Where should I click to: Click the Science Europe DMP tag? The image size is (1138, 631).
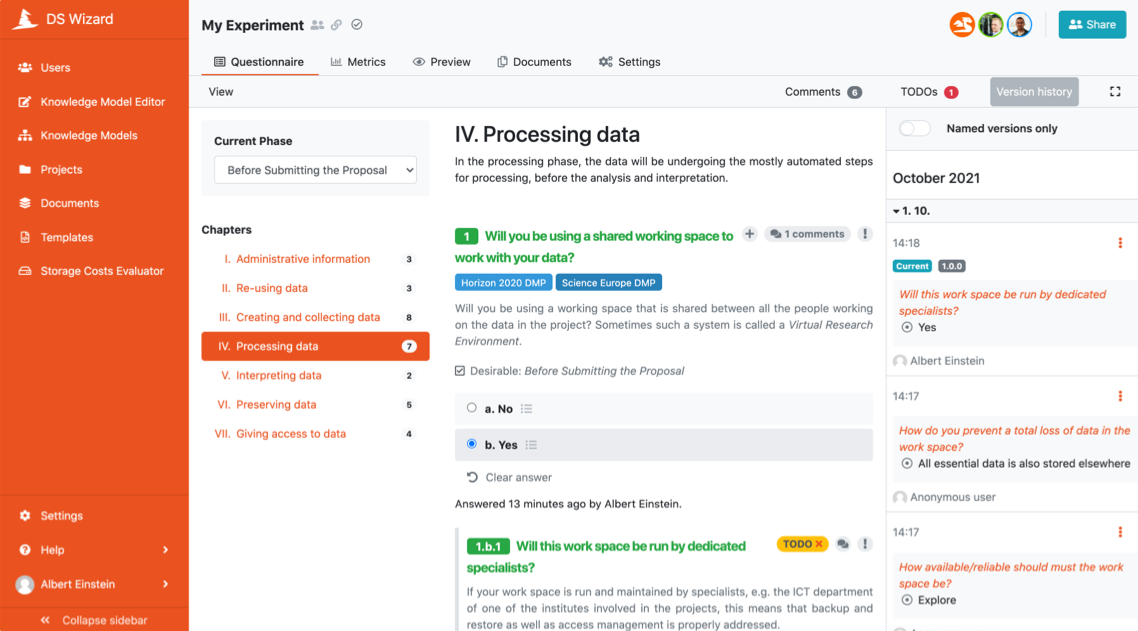(608, 282)
